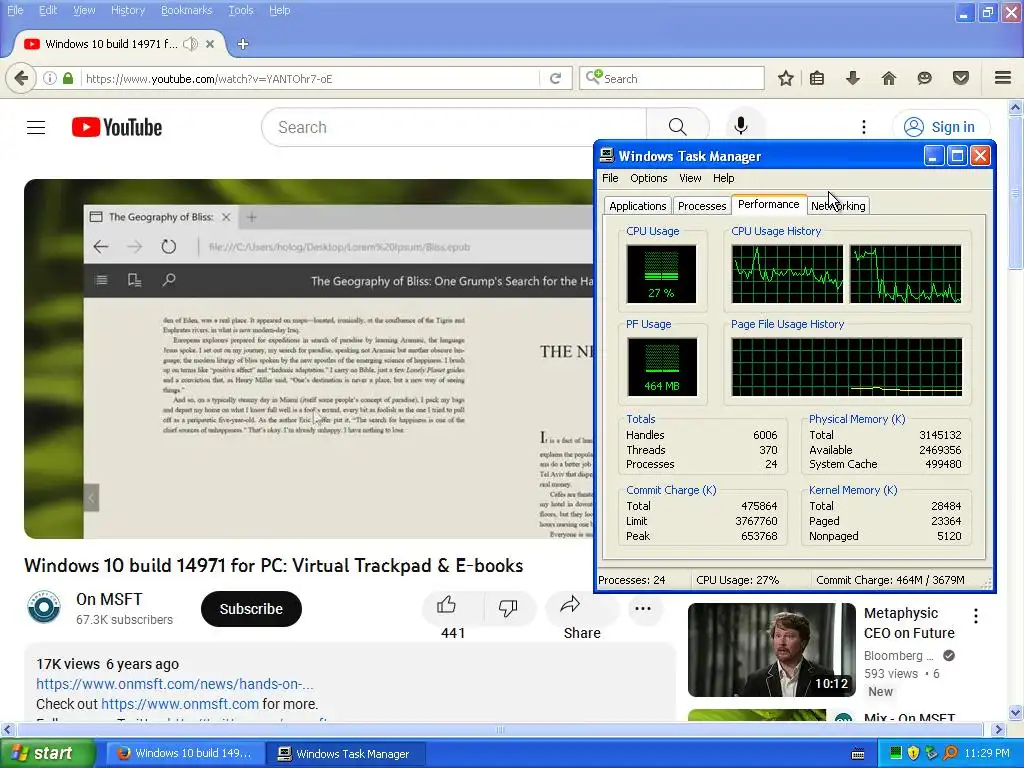Open a new tab with plus button

tap(243, 44)
